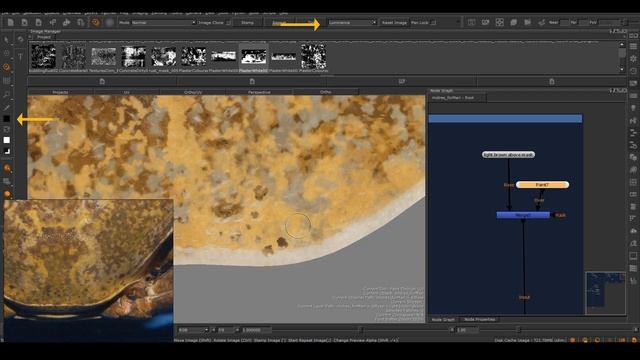Click the white background color swatch
The width and height of the screenshot is (640, 360).
tap(7, 140)
